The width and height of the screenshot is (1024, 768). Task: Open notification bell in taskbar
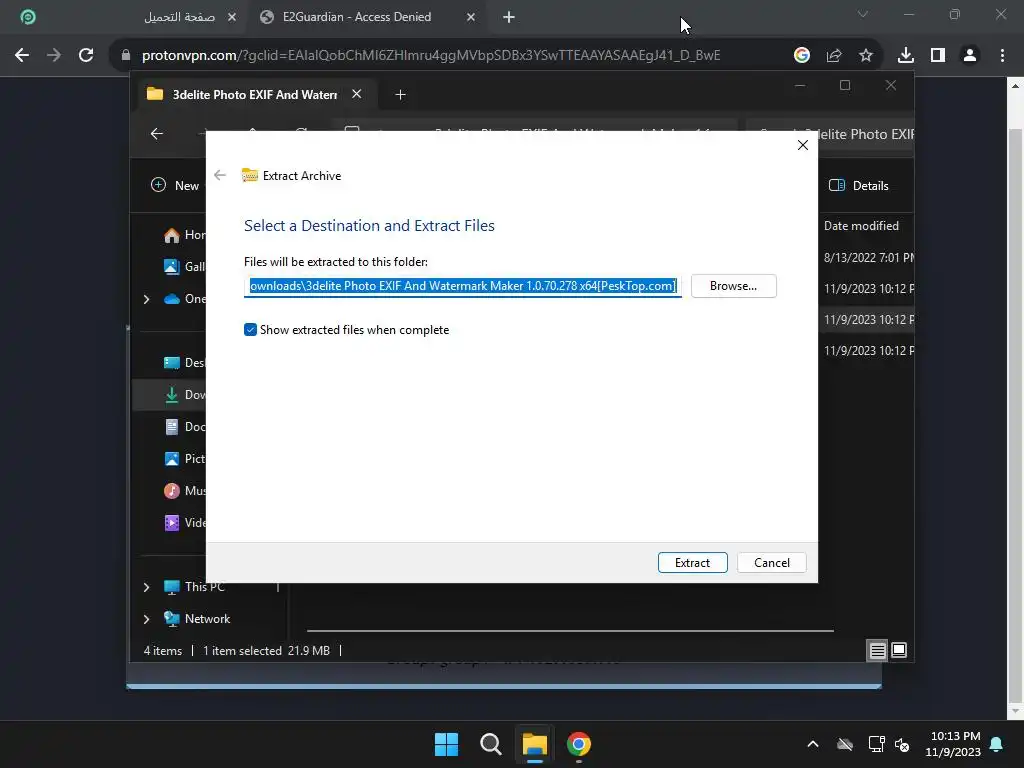997,744
